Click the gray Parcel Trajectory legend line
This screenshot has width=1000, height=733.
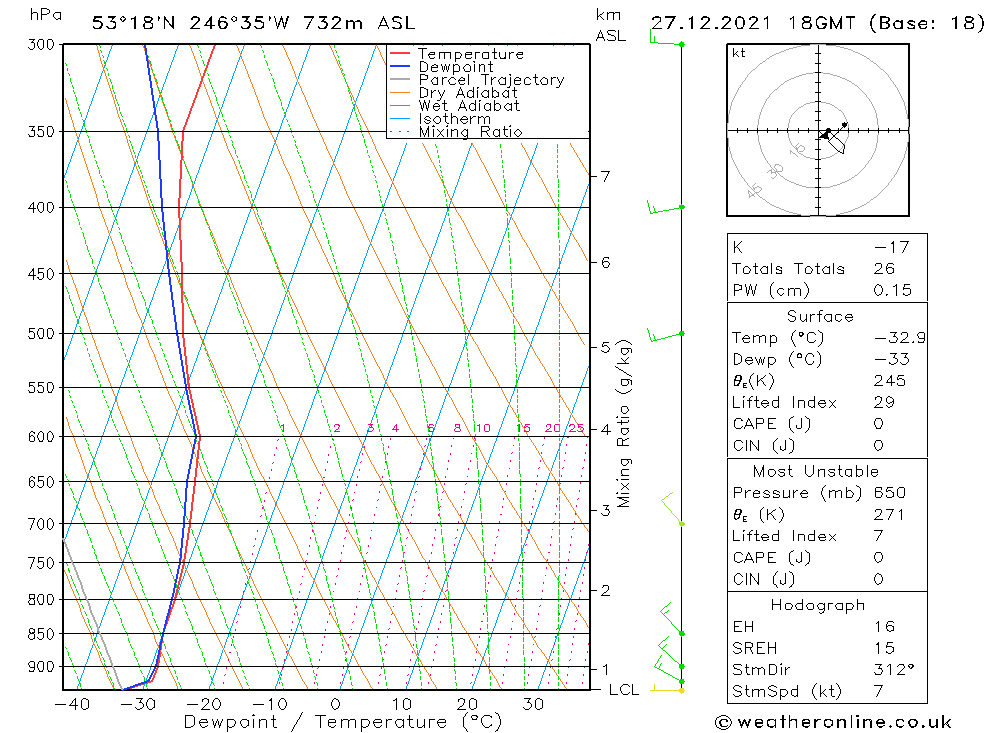point(399,80)
